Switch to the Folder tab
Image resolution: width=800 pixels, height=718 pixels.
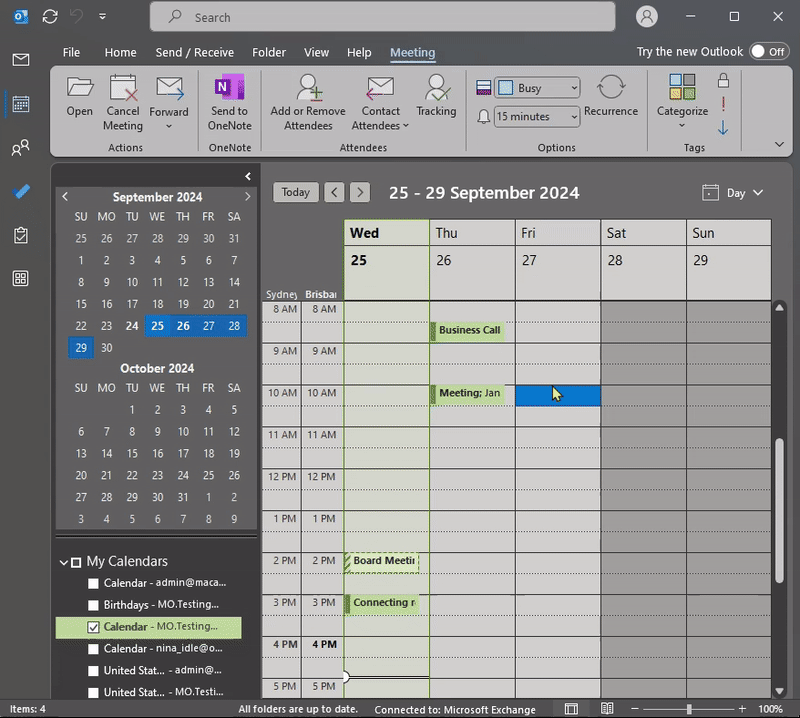click(269, 53)
